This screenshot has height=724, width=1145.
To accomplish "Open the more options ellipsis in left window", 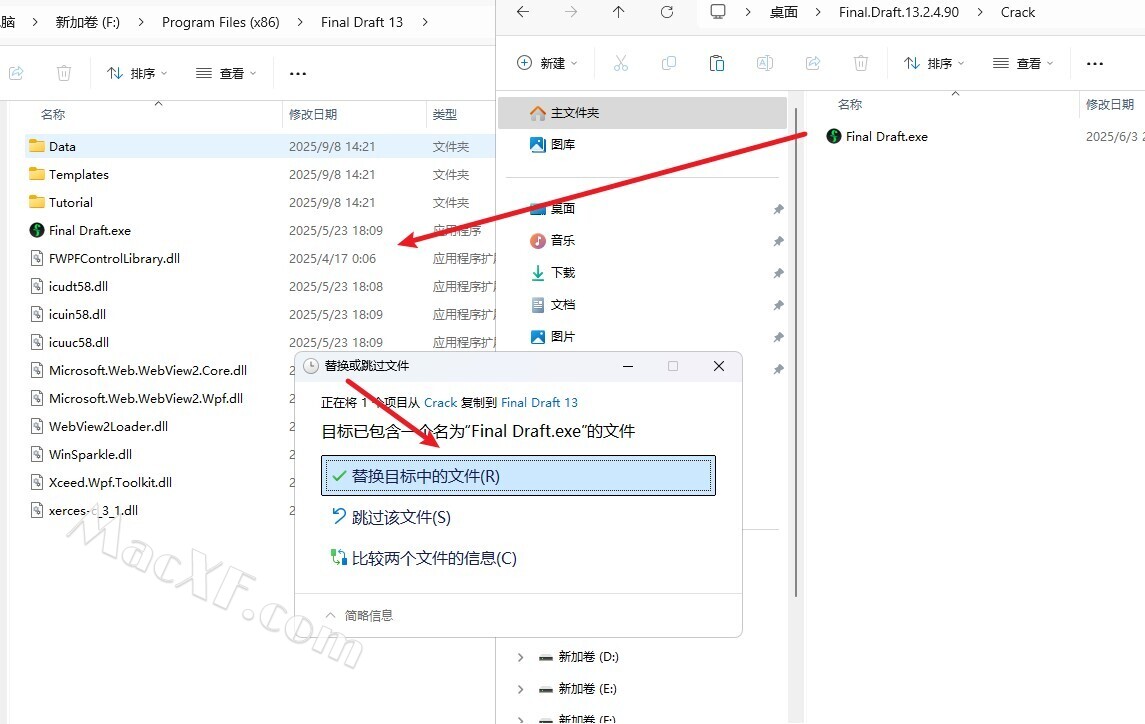I will point(297,74).
